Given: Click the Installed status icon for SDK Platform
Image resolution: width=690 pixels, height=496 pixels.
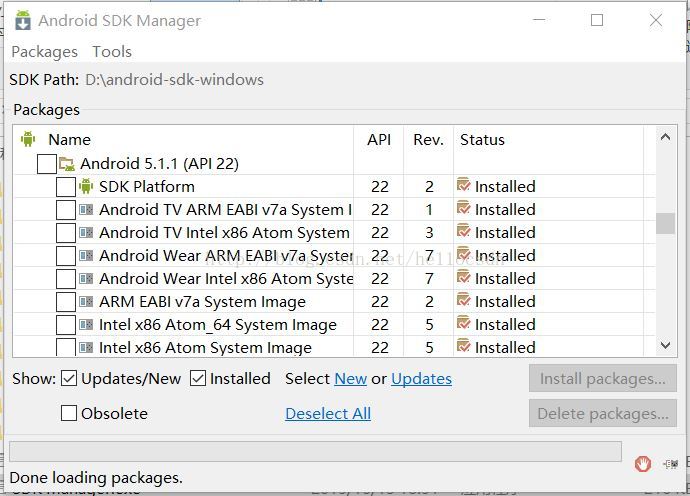Looking at the screenshot, I should tap(463, 186).
